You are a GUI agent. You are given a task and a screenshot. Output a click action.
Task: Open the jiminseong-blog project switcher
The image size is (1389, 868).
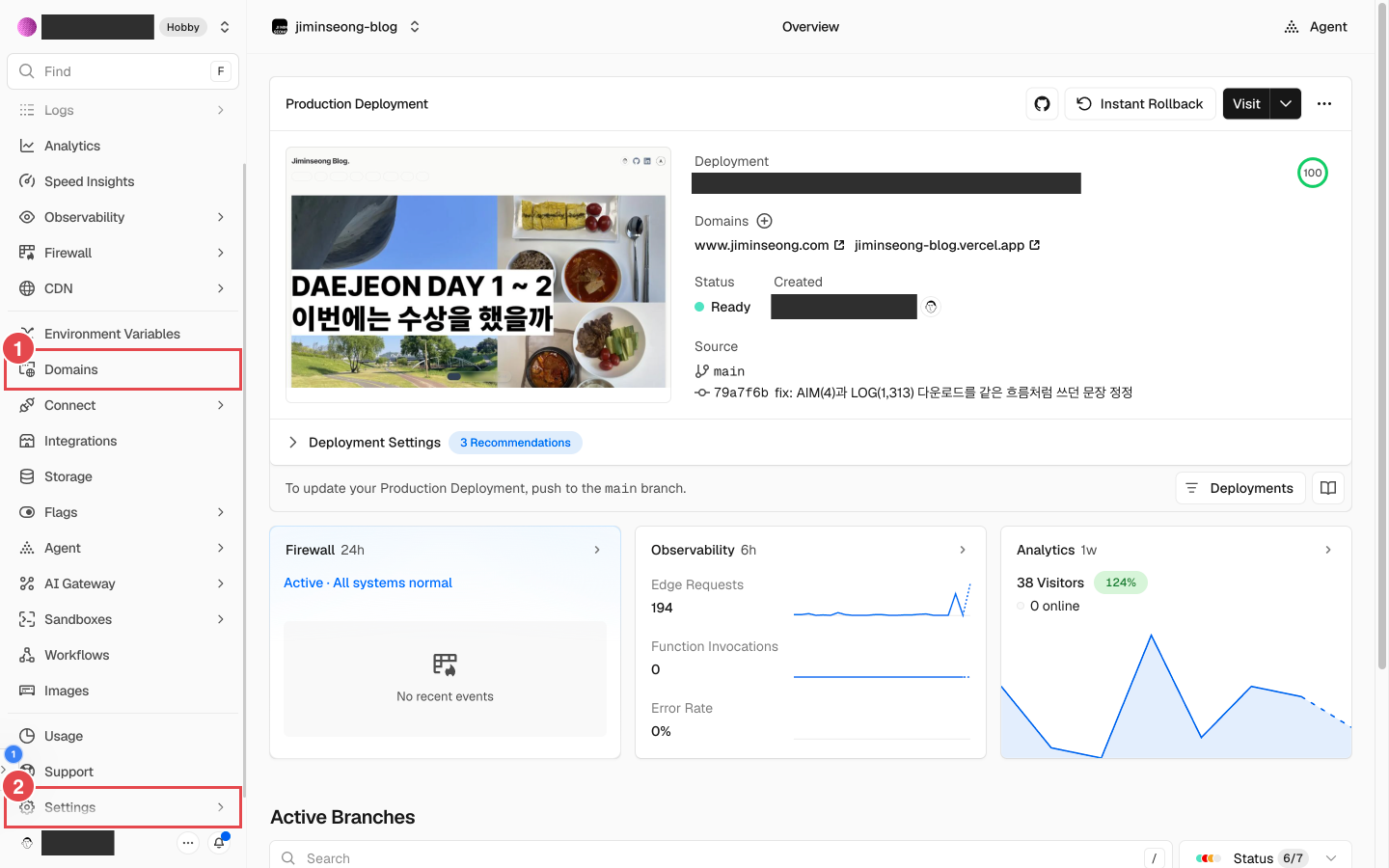pos(415,27)
